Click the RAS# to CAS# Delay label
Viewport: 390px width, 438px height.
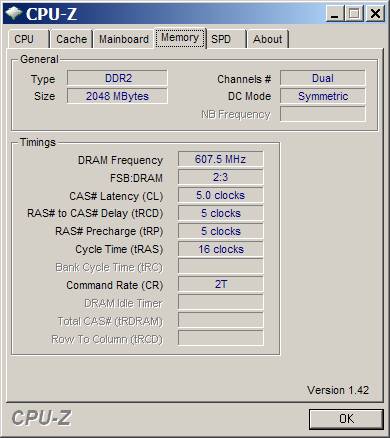[x=95, y=213]
